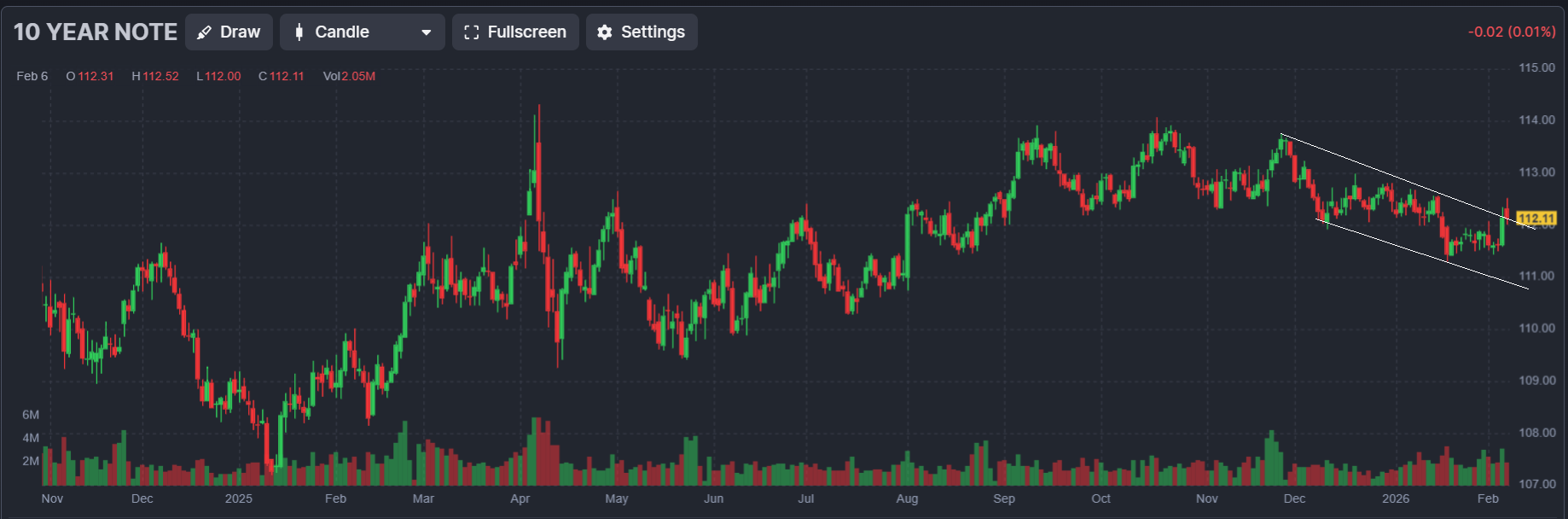The height and width of the screenshot is (519, 1568).
Task: Open the Settings text button
Action: 653,32
